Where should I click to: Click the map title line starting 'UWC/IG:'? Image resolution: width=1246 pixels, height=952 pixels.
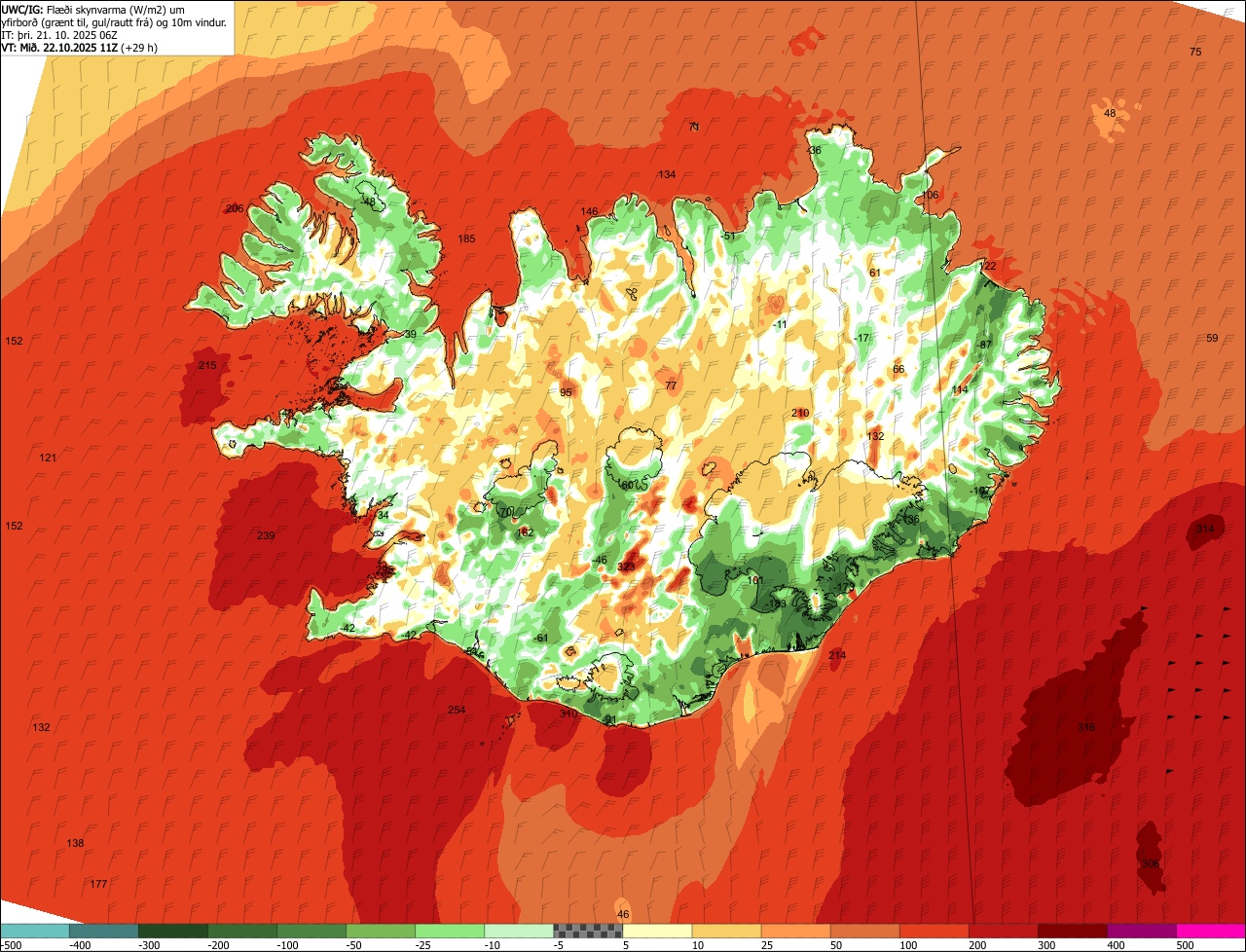[92, 9]
